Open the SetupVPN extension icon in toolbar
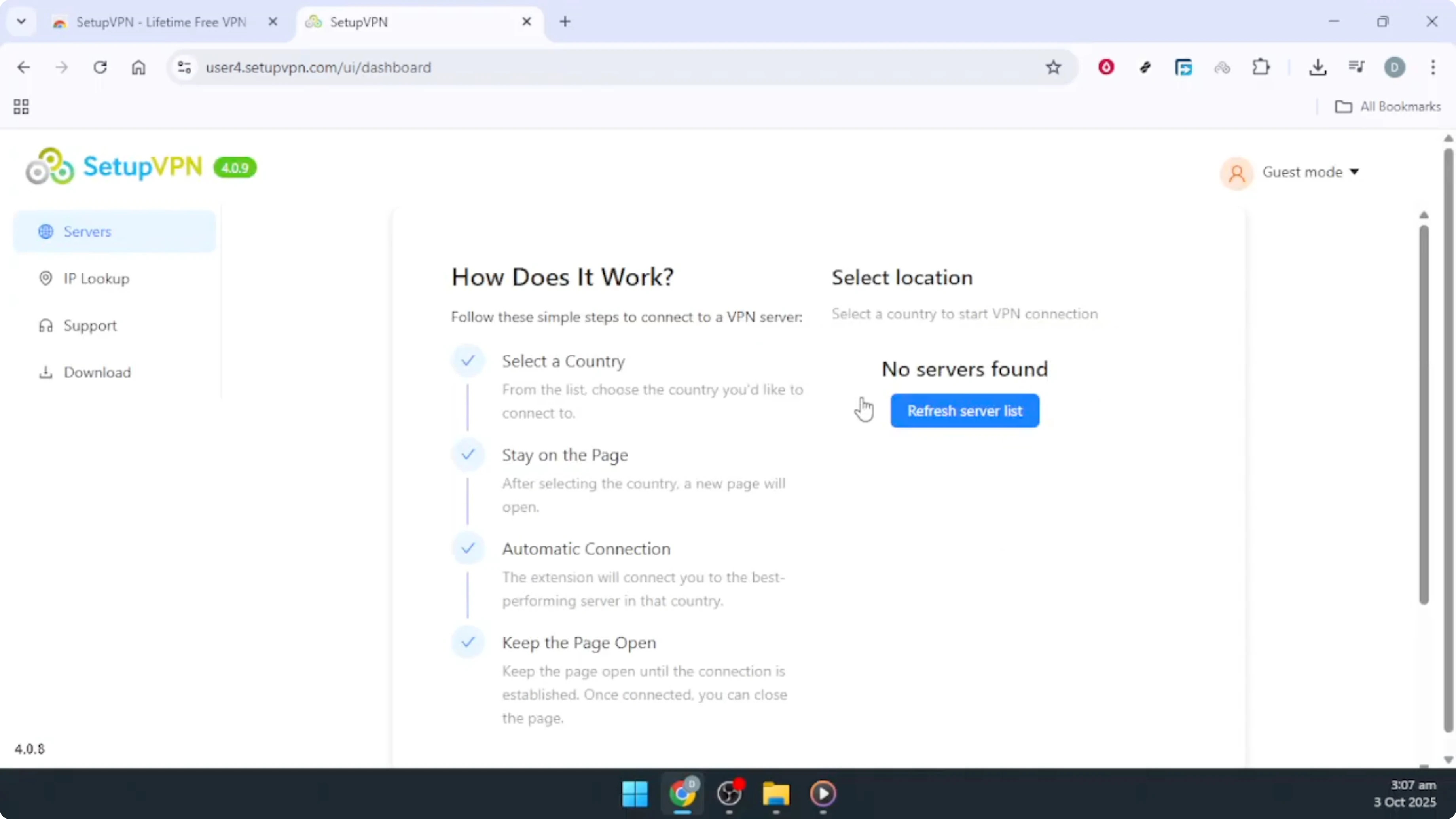Viewport: 1456px width, 819px height. click(x=1223, y=67)
